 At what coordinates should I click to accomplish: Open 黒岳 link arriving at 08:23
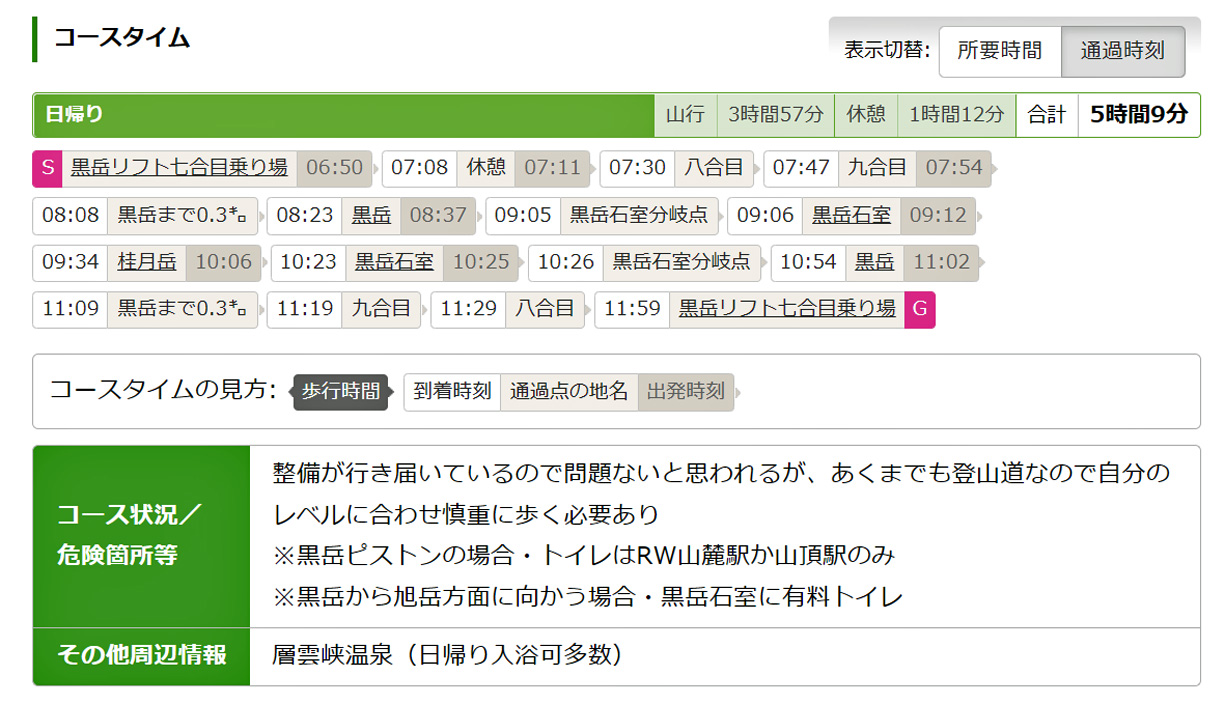point(371,215)
